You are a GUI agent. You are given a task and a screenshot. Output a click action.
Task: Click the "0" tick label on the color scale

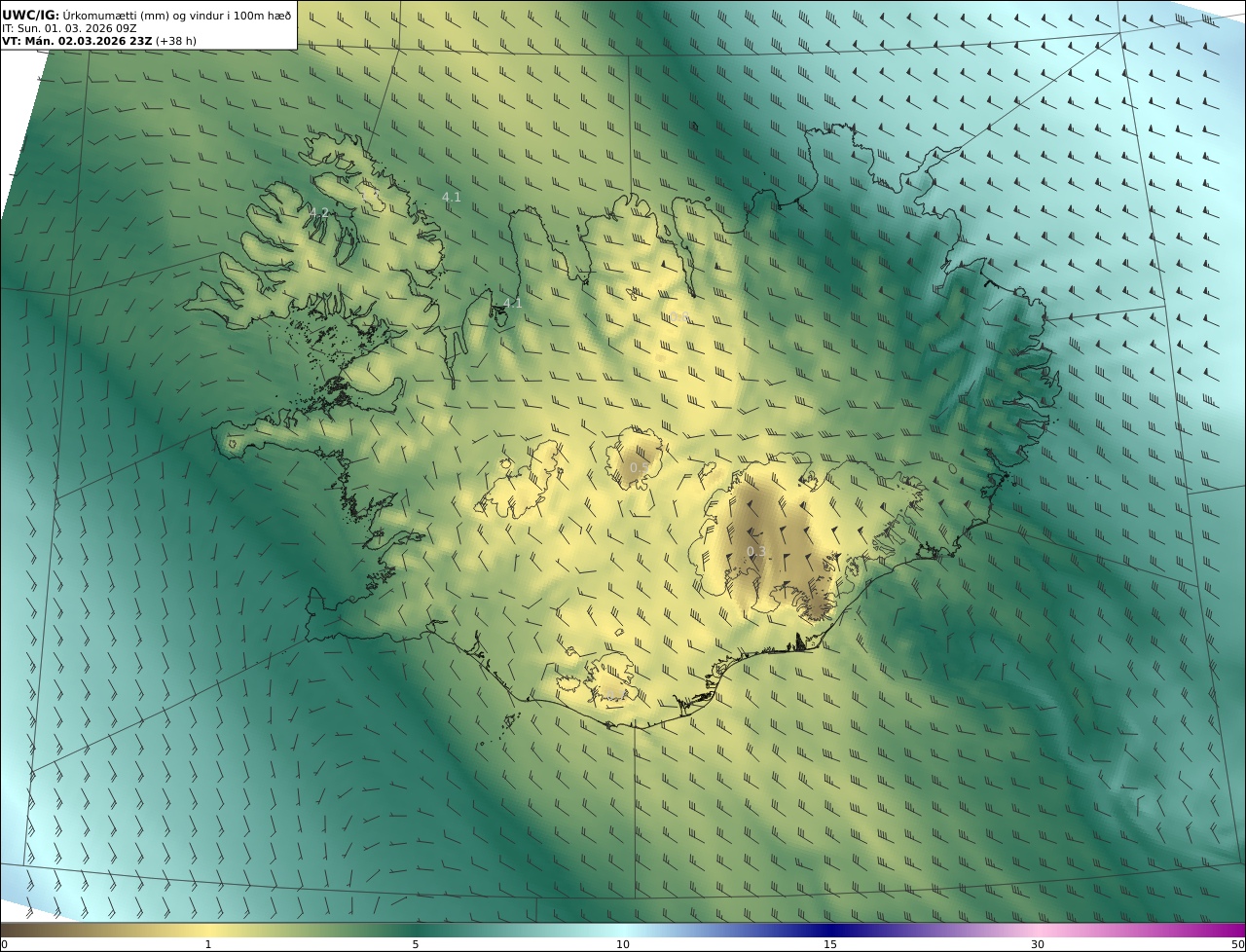(4, 944)
